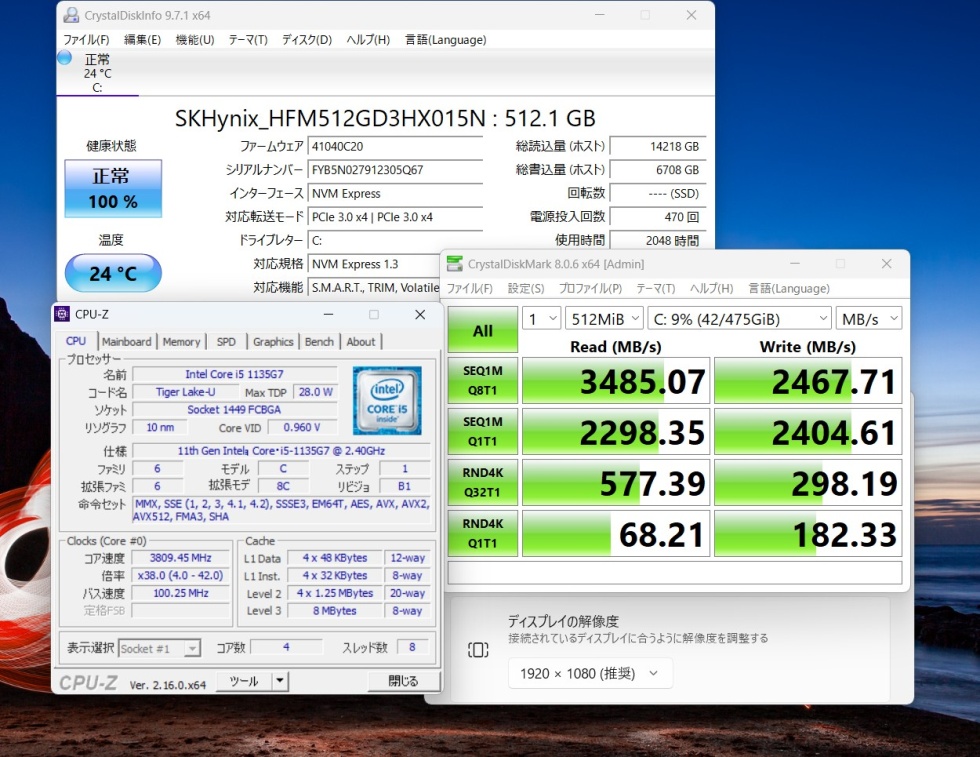This screenshot has height=757, width=980.
Task: Click the display resolution icon in Settings
Action: coord(478,650)
